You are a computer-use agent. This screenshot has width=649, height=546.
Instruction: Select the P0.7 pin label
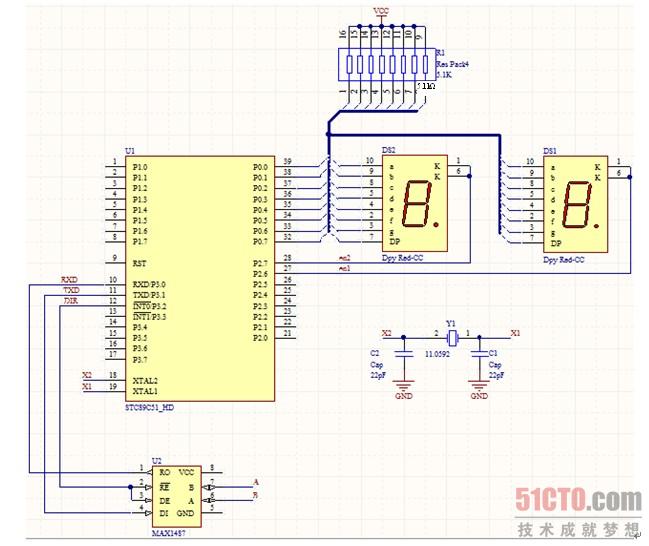pyautogui.click(x=260, y=242)
